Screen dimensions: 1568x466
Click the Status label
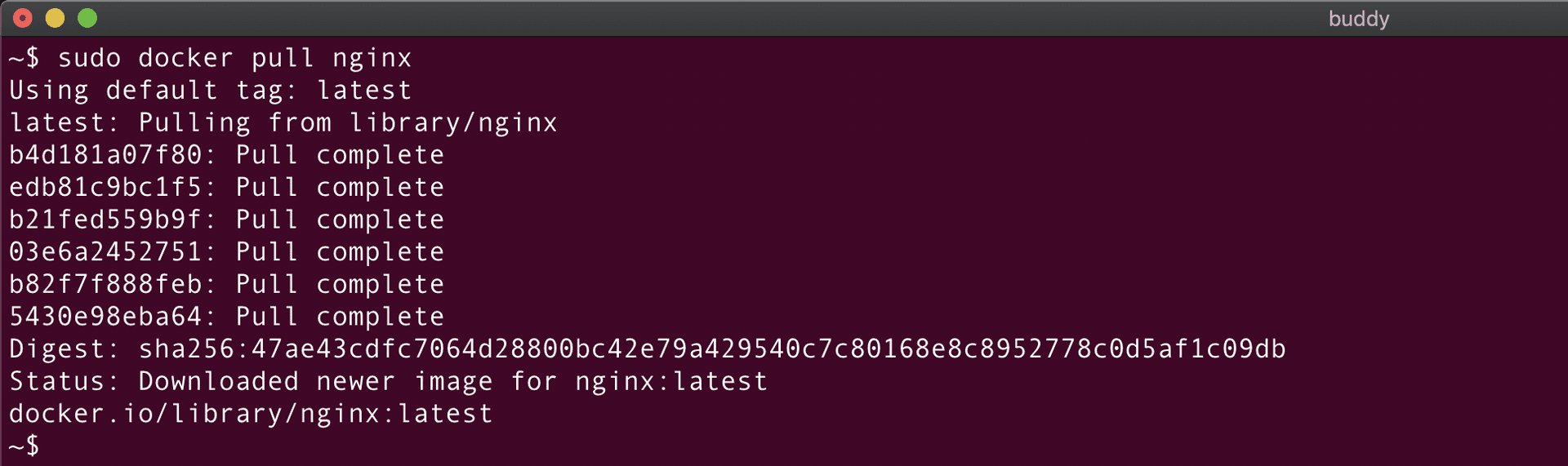pyautogui.click(x=64, y=382)
